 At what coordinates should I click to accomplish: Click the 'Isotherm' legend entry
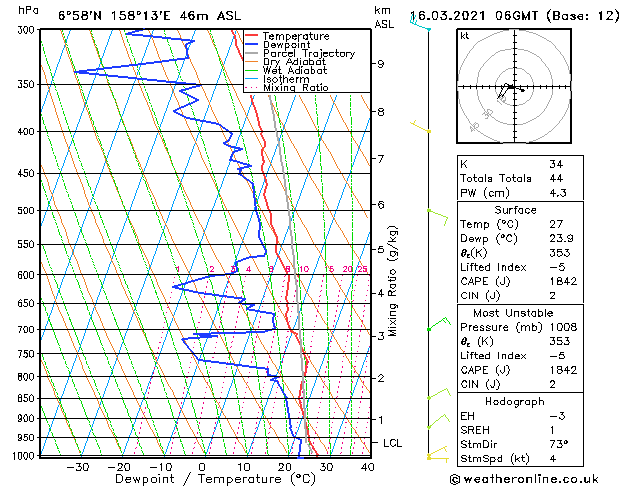(286, 79)
